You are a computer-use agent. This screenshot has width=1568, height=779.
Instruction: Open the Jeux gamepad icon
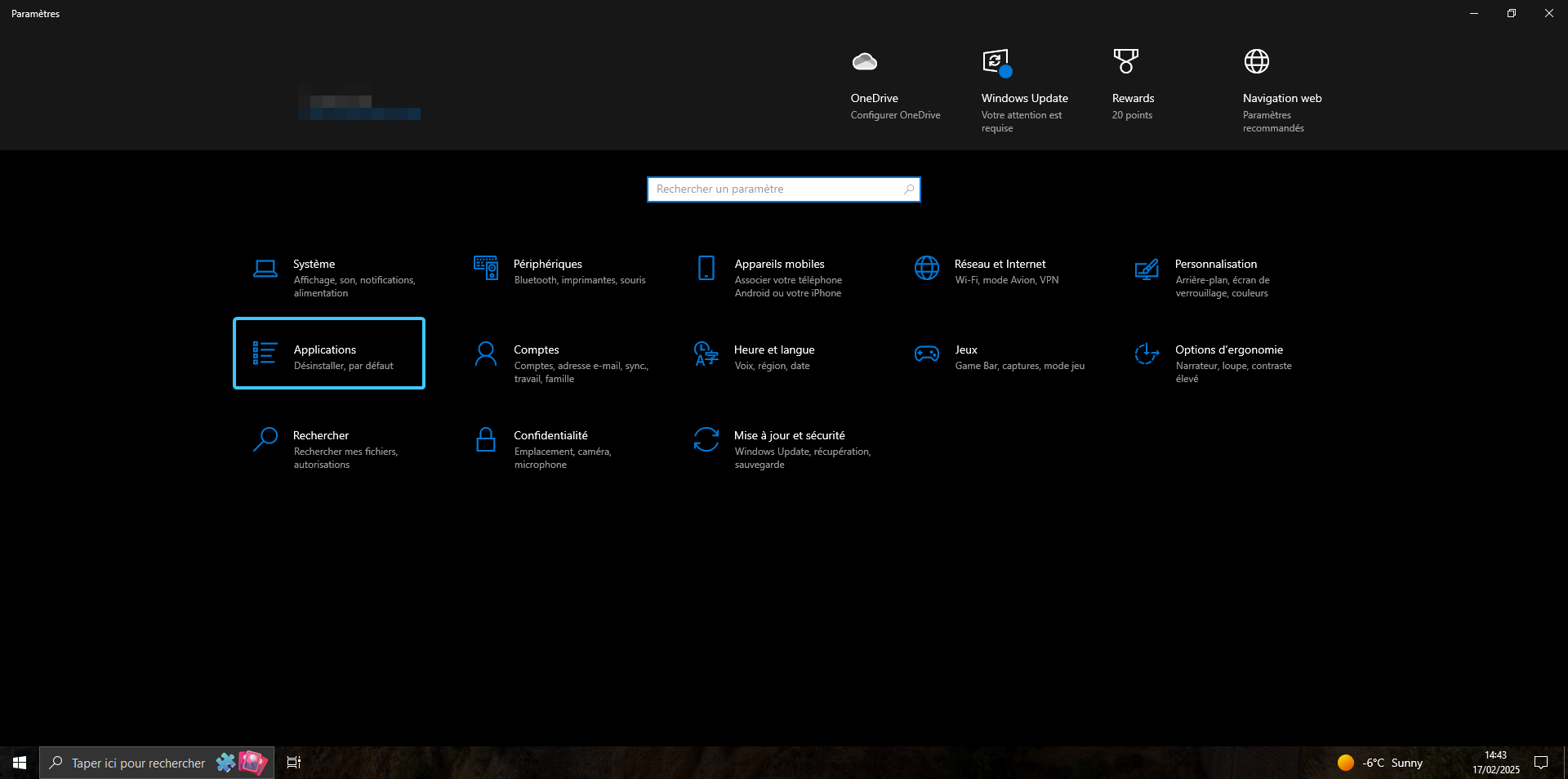click(927, 354)
